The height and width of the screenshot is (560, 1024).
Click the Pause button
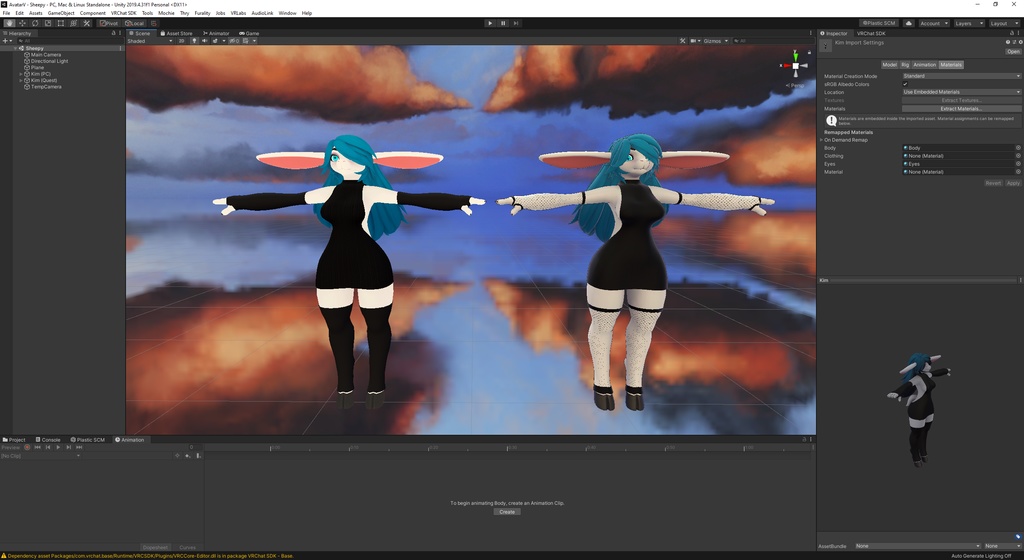pyautogui.click(x=503, y=23)
